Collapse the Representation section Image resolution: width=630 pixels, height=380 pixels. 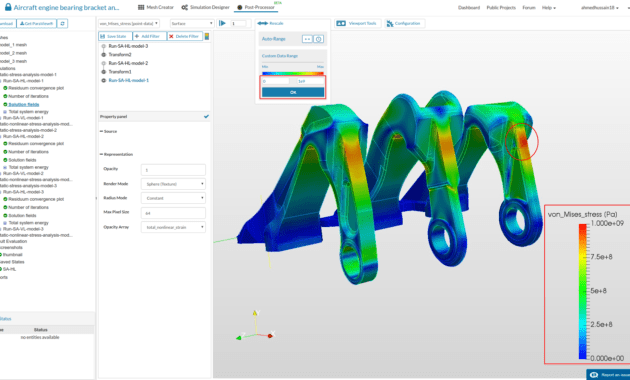(116, 154)
